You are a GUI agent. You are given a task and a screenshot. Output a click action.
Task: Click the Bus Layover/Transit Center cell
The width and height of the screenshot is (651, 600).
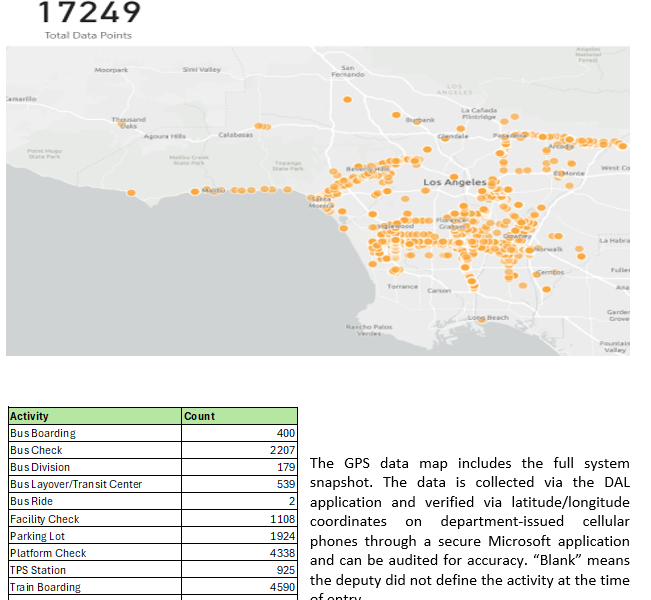pos(94,484)
